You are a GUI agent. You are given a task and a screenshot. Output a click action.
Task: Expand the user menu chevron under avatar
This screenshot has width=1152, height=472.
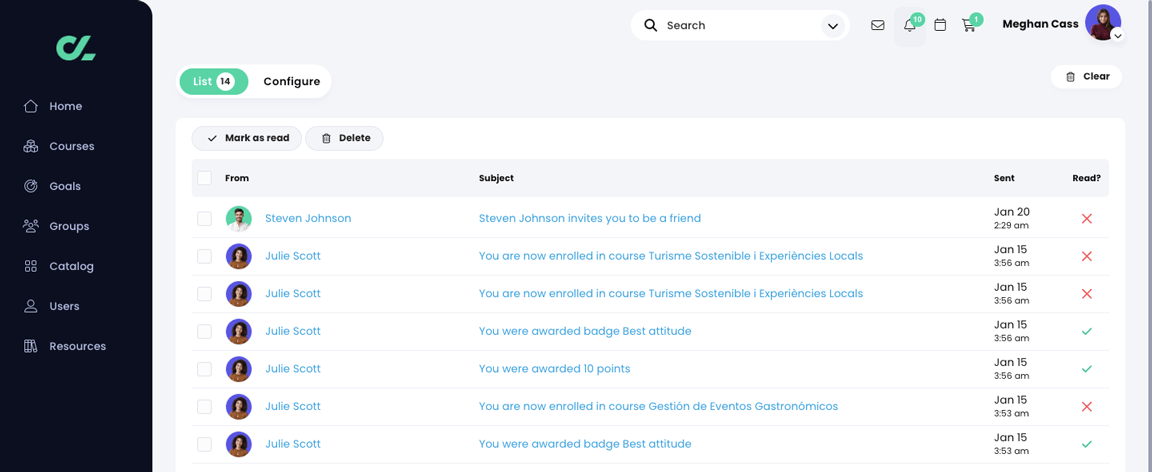[1117, 35]
